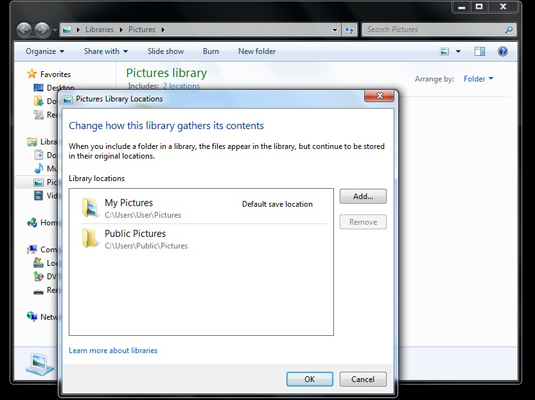Click the Network icon in sidebar
The width and height of the screenshot is (535, 400).
(32, 316)
